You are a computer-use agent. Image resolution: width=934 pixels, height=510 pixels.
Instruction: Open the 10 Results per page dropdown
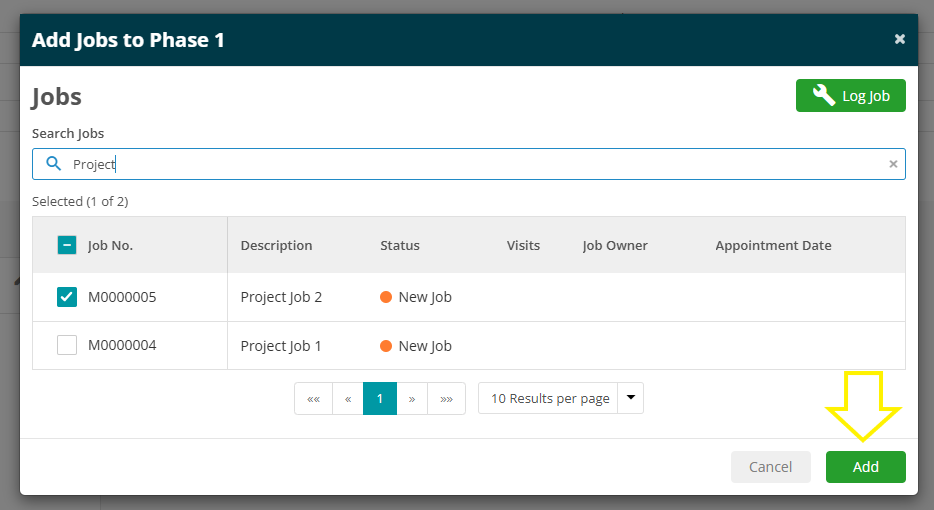coord(561,398)
